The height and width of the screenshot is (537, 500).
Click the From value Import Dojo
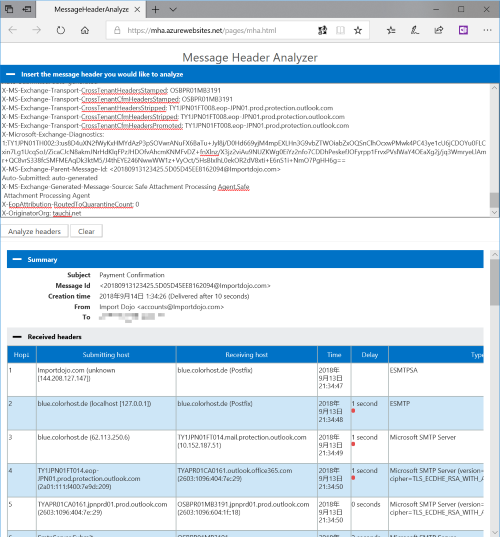(161, 307)
